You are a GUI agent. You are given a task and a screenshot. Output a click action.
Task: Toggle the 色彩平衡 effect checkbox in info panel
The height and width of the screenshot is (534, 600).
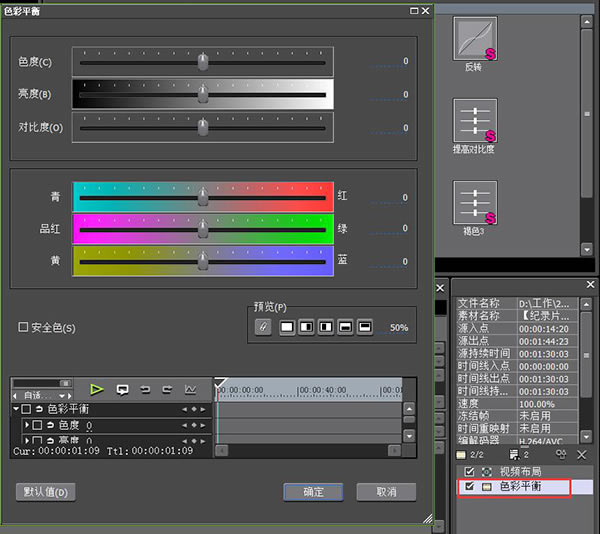pos(469,486)
